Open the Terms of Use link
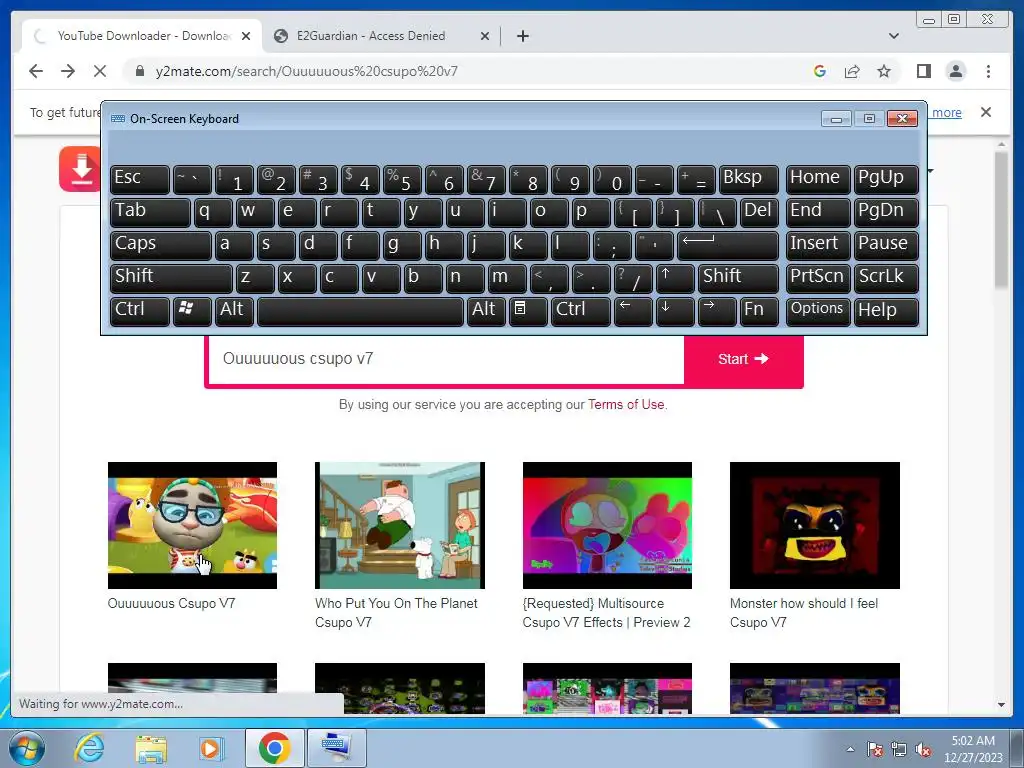 coord(626,404)
